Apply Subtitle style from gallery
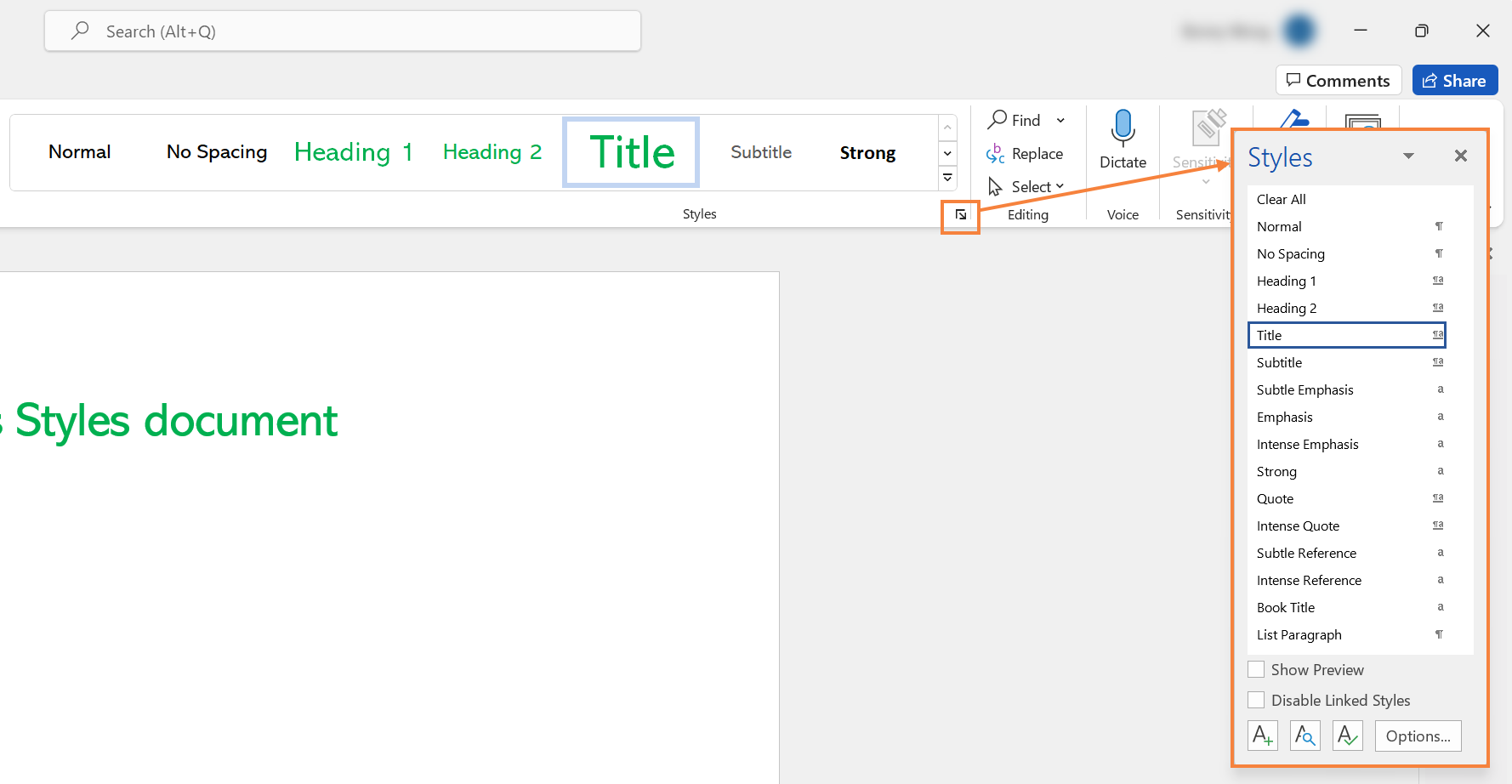This screenshot has width=1512, height=784. pos(761,152)
